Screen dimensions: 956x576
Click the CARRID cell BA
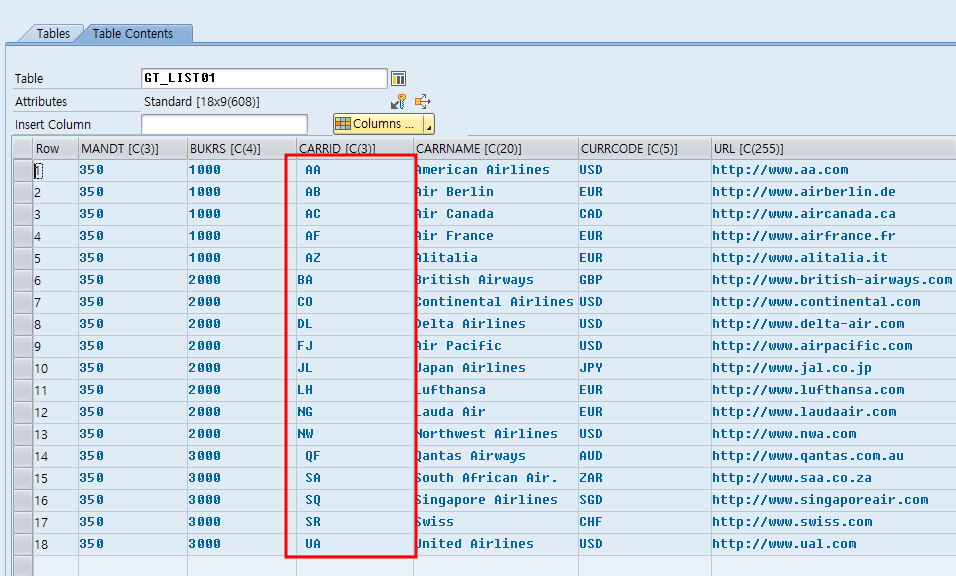[355, 280]
